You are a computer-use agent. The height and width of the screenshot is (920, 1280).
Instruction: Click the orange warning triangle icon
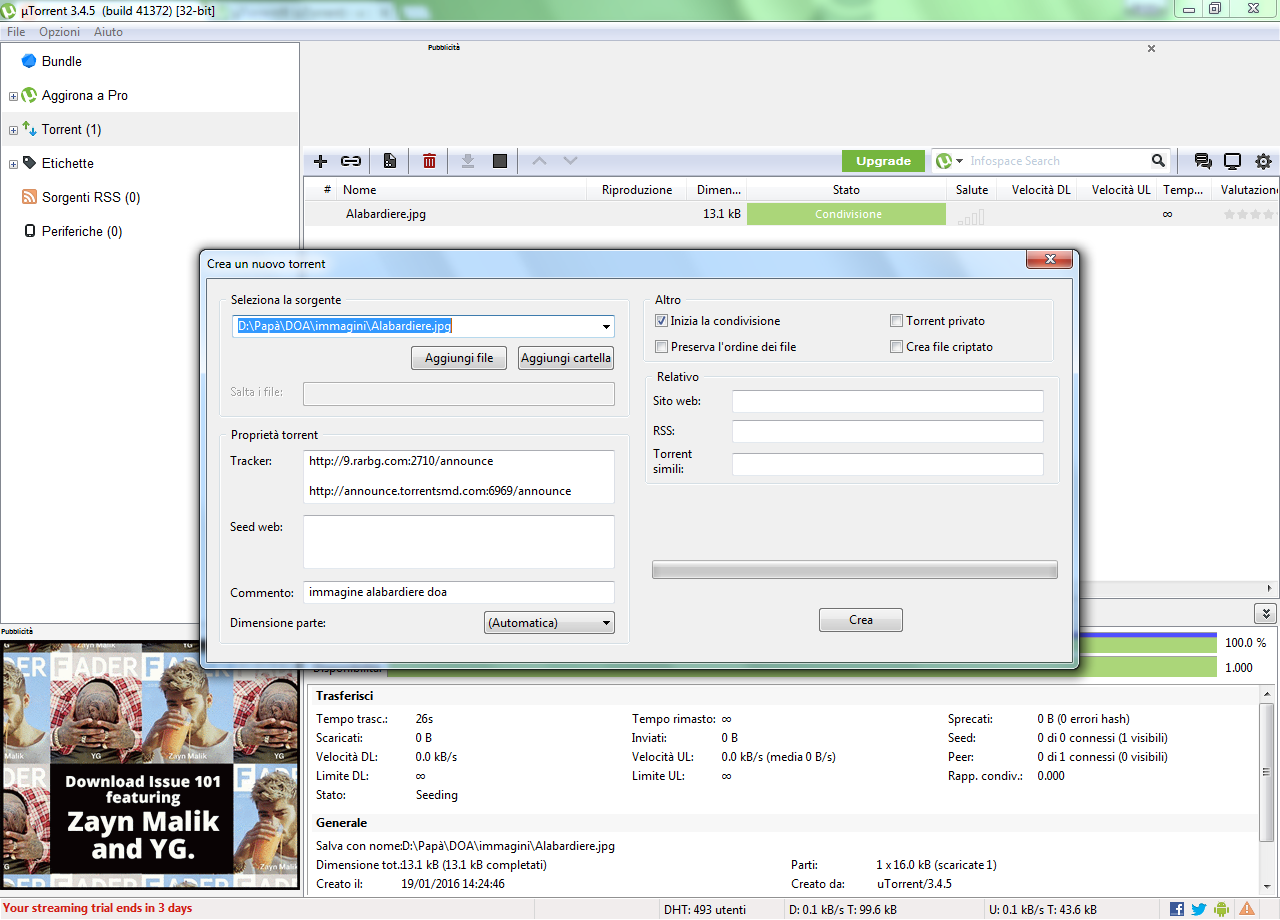click(x=1247, y=909)
